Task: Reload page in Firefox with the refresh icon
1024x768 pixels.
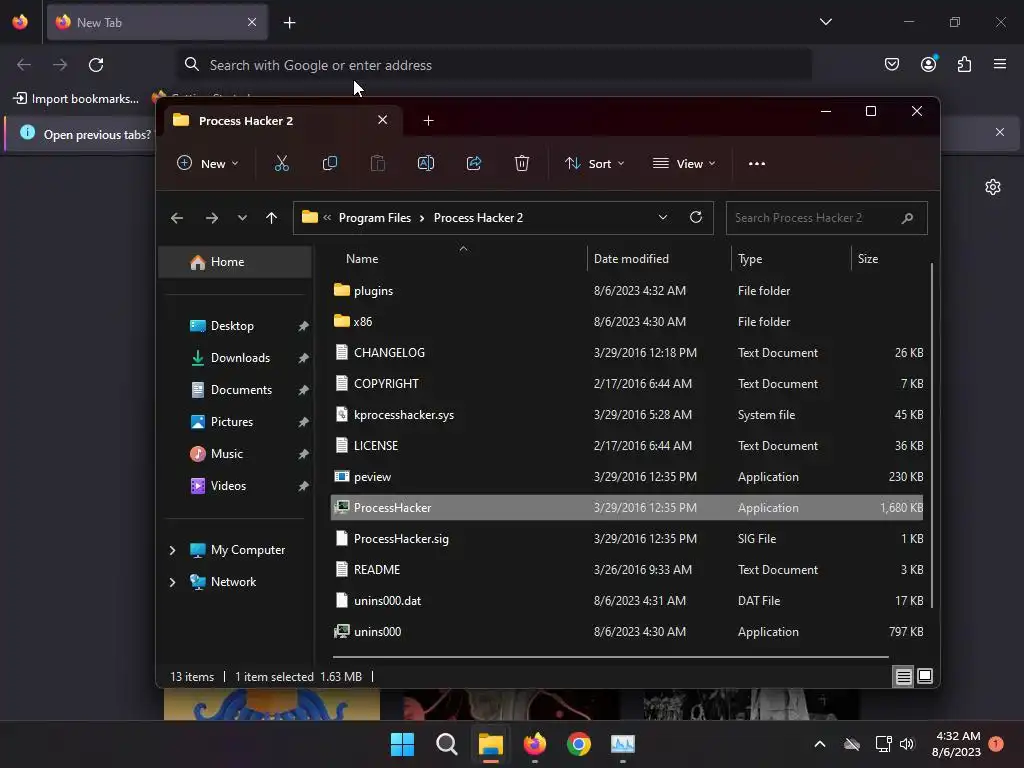Action: pyautogui.click(x=96, y=65)
